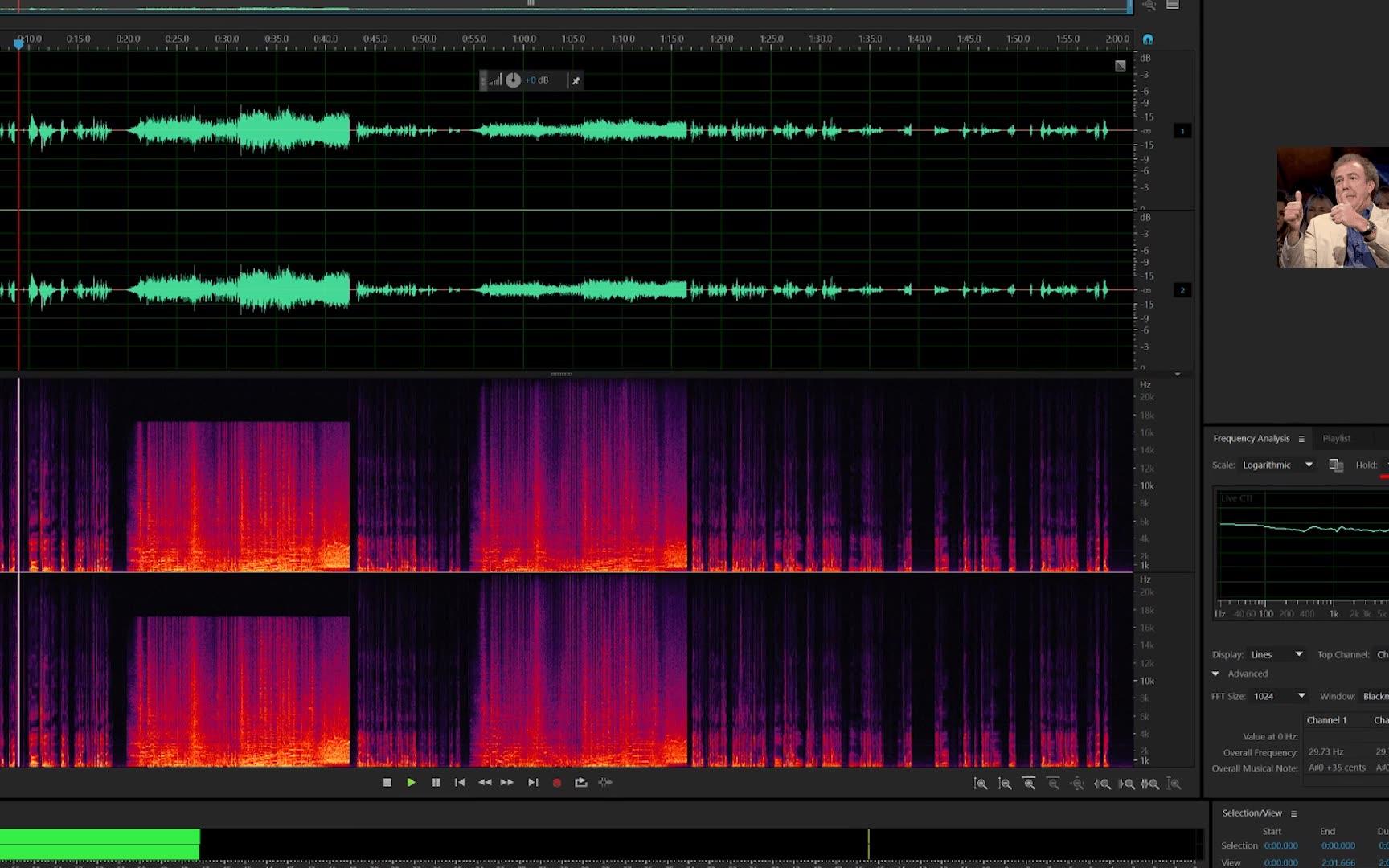
Task: Click the green level meter bar
Action: coord(100,844)
